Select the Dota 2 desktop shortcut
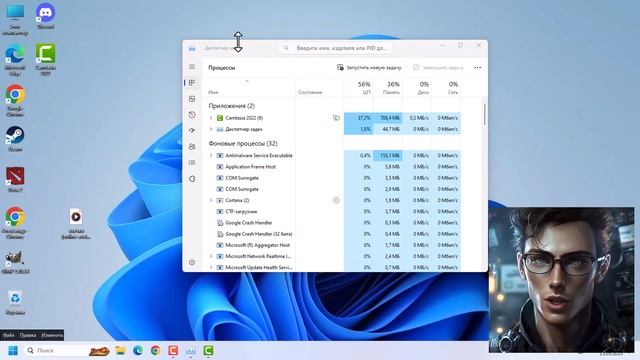 coord(15,179)
